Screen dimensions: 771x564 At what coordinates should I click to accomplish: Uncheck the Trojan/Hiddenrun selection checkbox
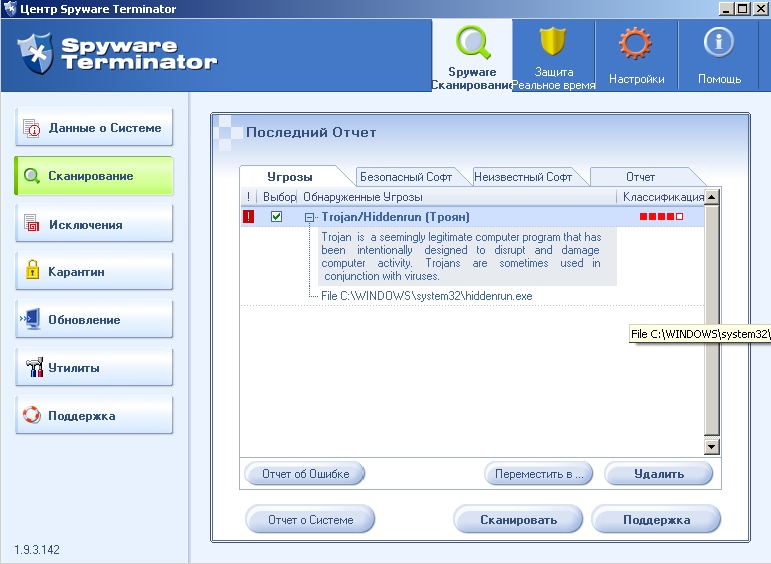pos(276,216)
